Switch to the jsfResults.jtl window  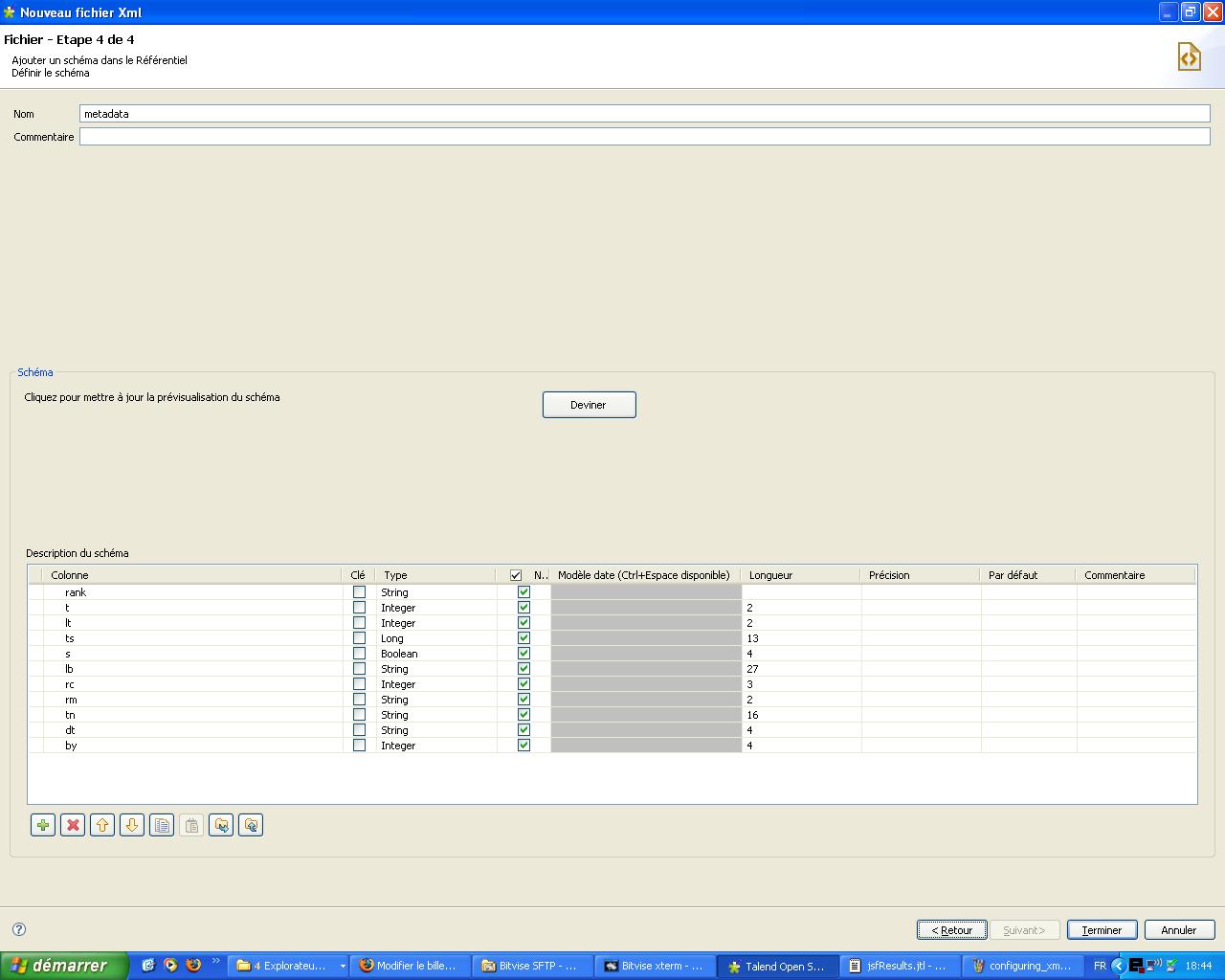tap(900, 966)
